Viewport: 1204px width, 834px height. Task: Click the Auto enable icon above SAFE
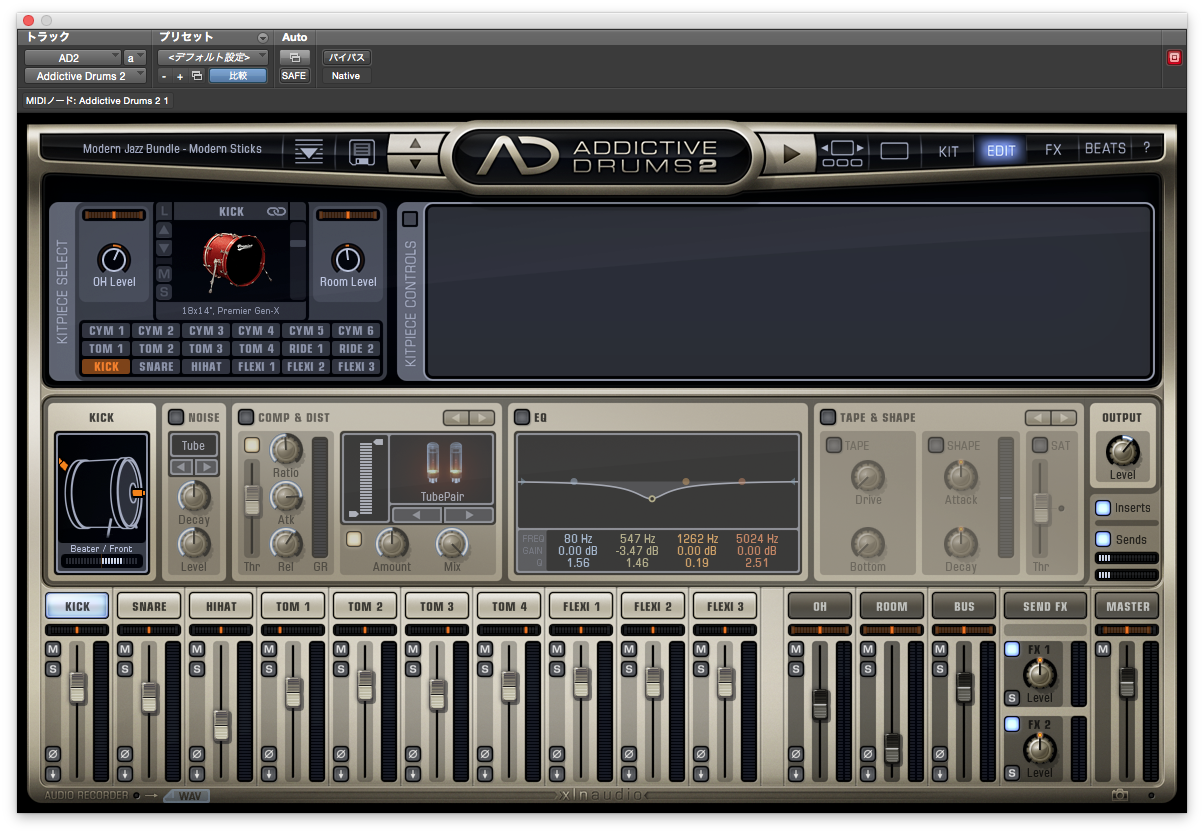coord(294,57)
